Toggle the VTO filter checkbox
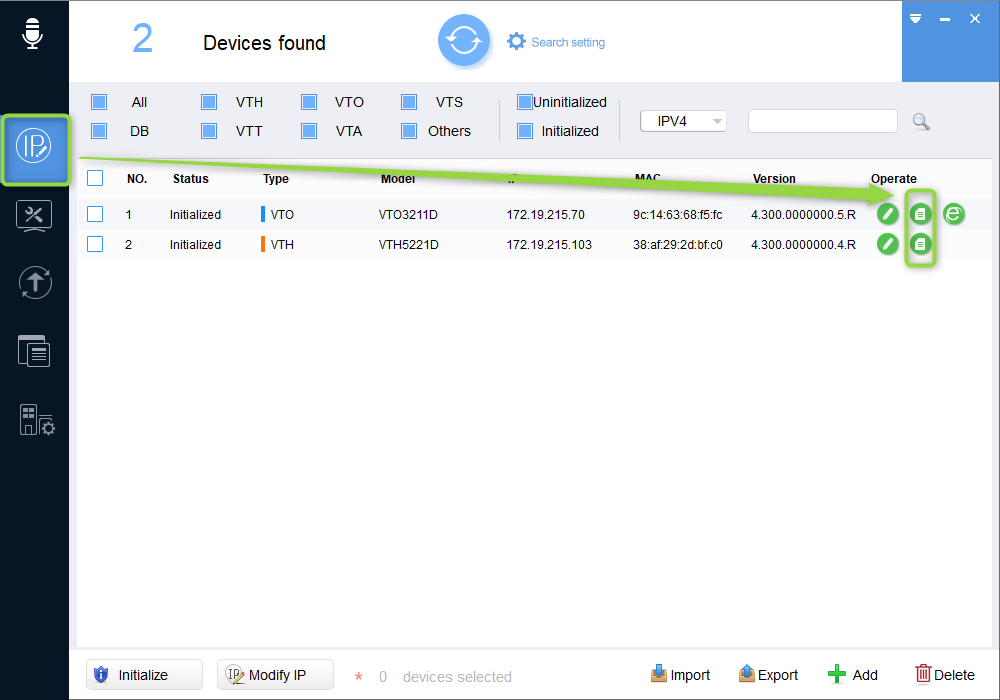Screen dimensions: 1000x700 click(309, 102)
